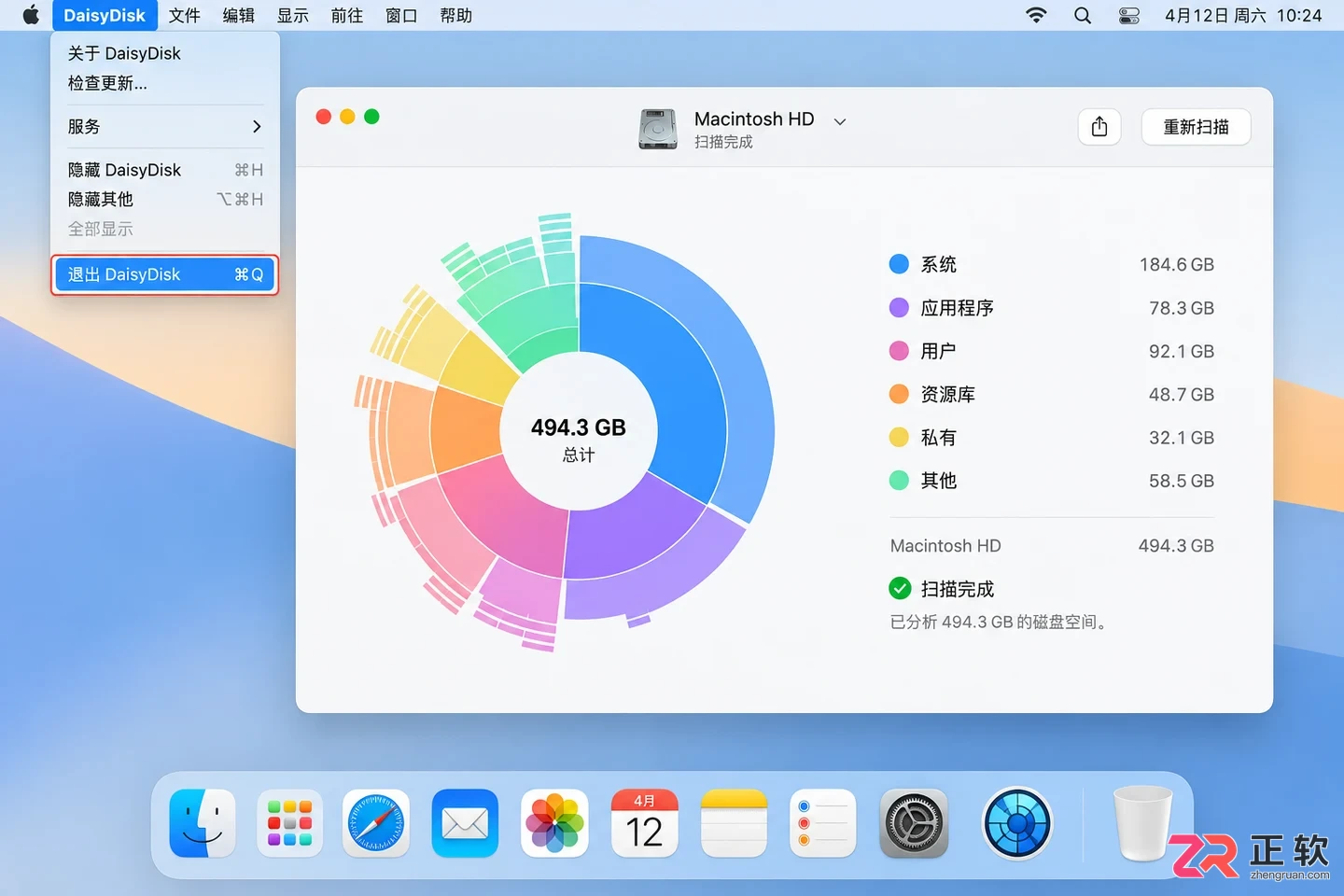Open Finder from the Dock
Screen dimensions: 1344x896
202,823
